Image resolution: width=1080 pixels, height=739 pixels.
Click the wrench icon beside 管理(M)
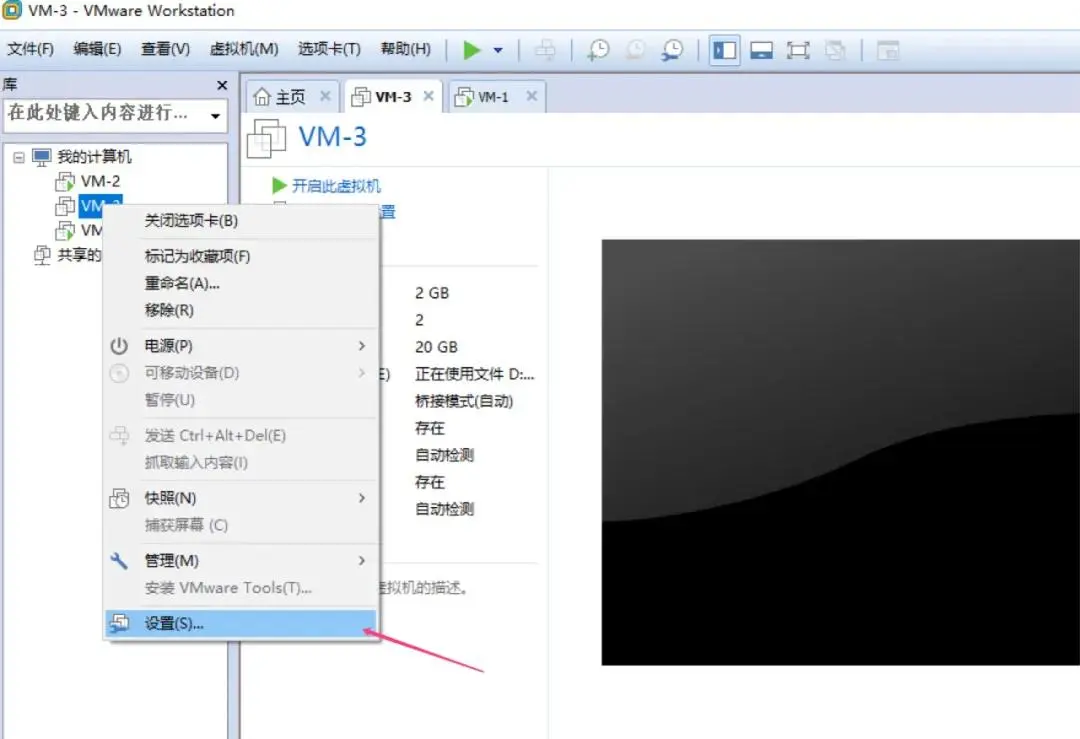(x=119, y=561)
